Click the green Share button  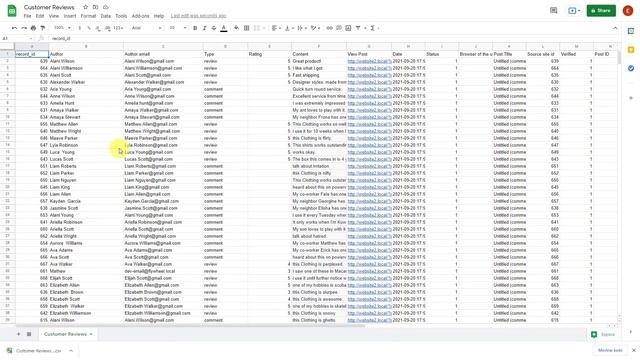click(x=601, y=11)
